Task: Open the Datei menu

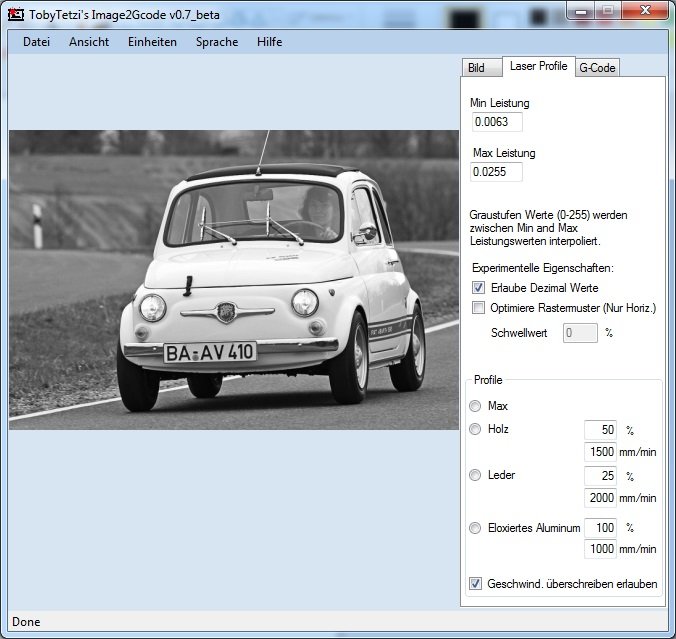Action: (x=36, y=42)
